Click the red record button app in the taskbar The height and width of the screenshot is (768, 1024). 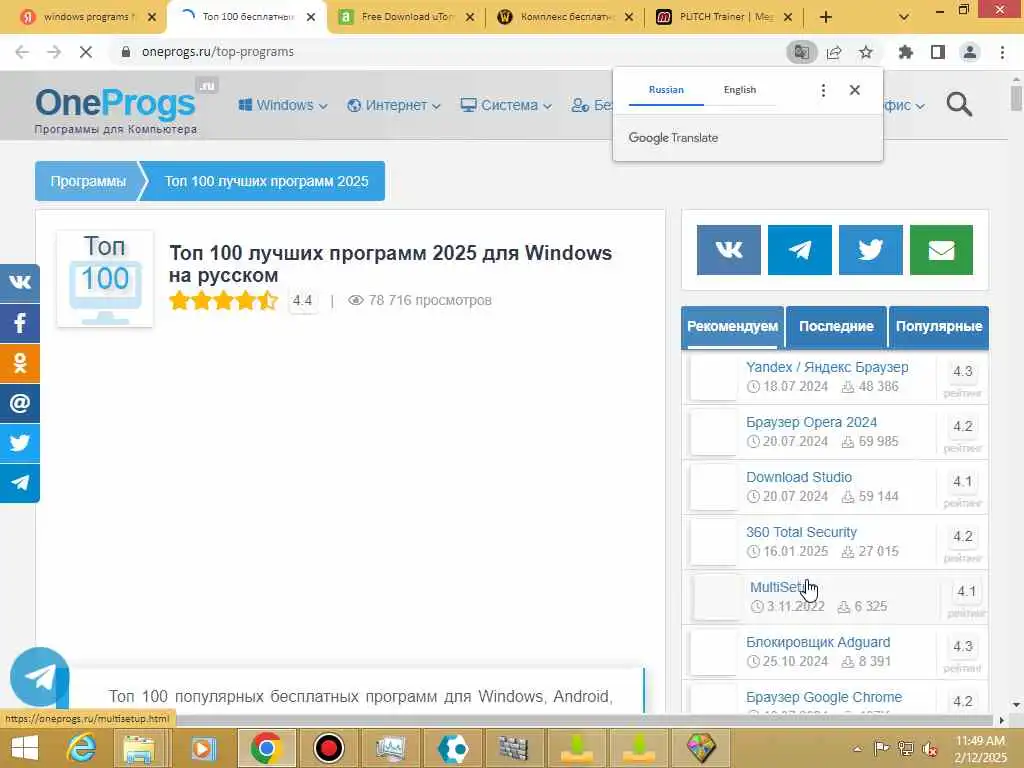[328, 748]
